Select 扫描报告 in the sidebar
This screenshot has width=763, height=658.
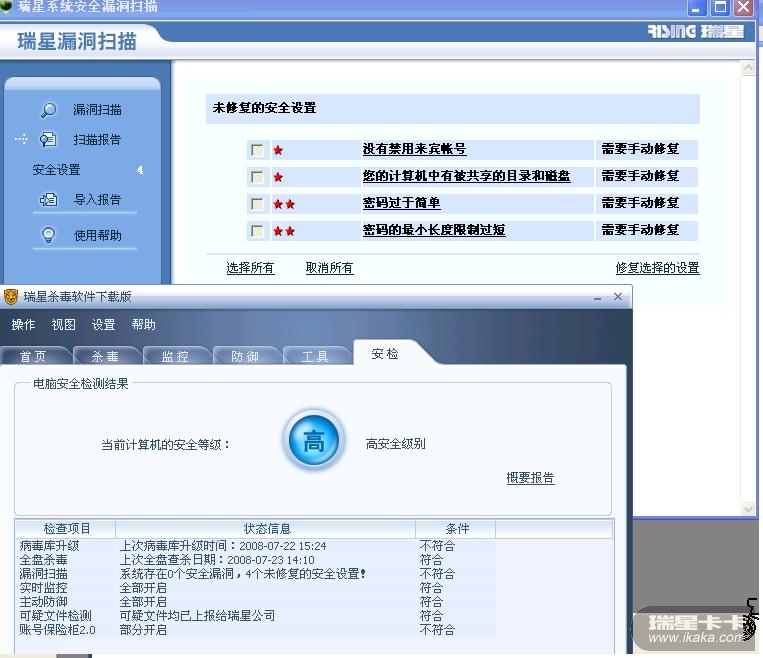[97, 140]
